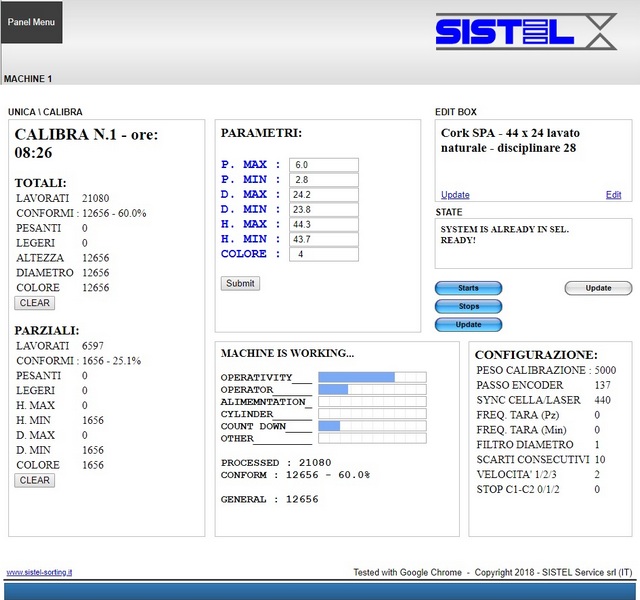Image resolution: width=640 pixels, height=600 pixels.
Task: Click MACHINE IS WORKING... status heading
Action: [287, 353]
